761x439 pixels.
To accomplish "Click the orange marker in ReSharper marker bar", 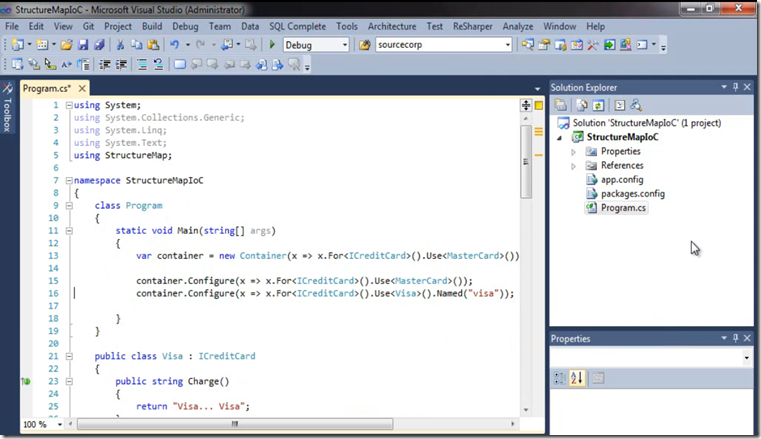I will click(539, 155).
